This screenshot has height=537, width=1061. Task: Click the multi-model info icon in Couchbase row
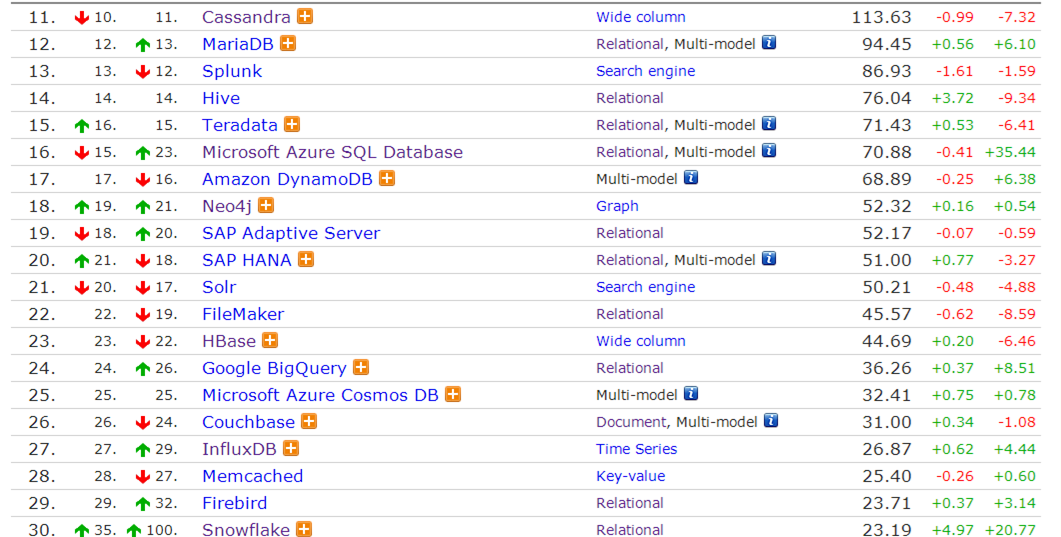pyautogui.click(x=771, y=421)
